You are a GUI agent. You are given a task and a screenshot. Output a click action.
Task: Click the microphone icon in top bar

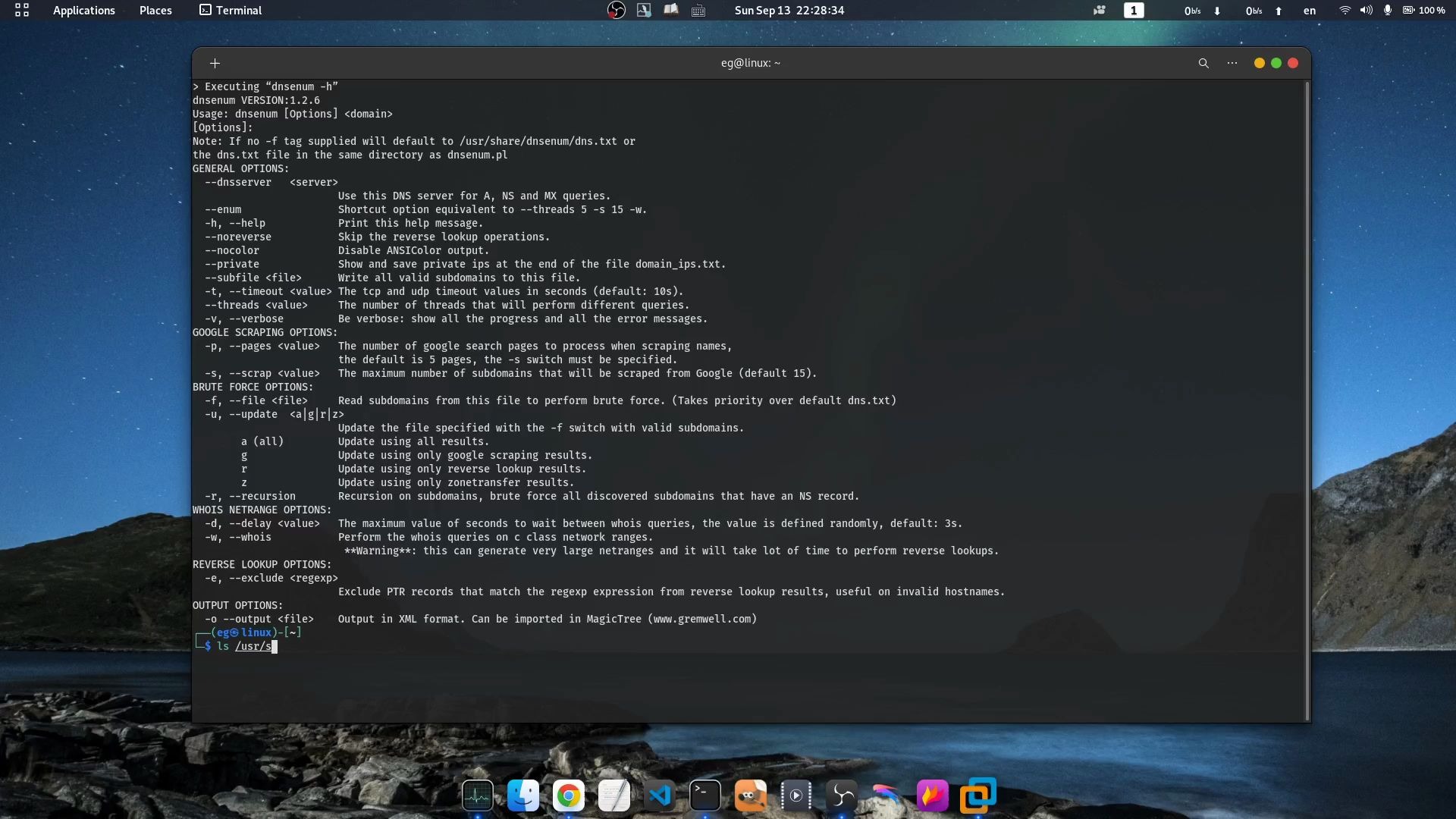coord(1388,11)
